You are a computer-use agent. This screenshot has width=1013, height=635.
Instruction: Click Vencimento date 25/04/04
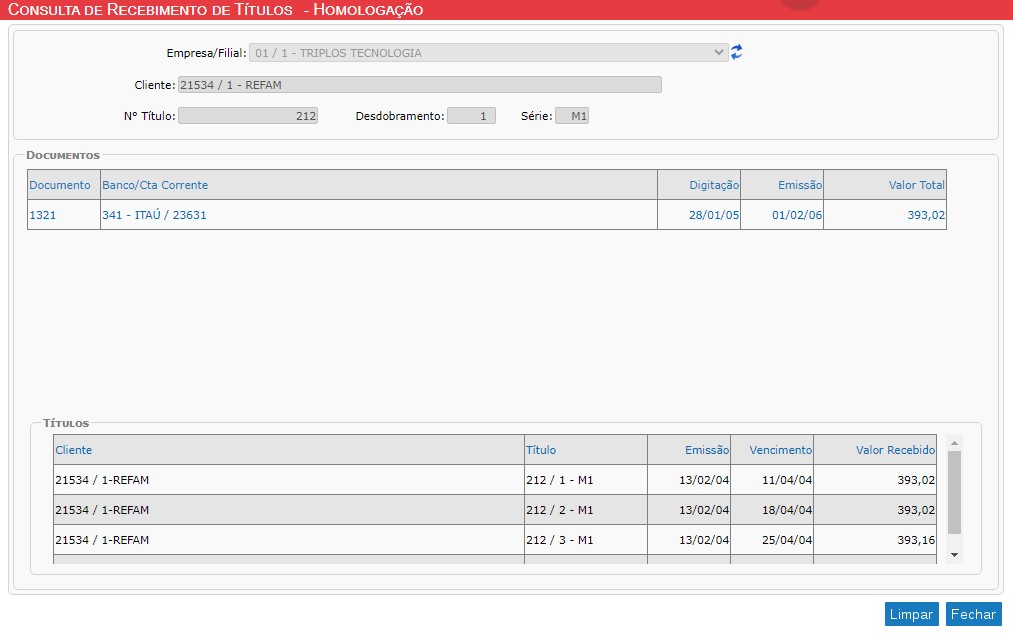(x=787, y=539)
